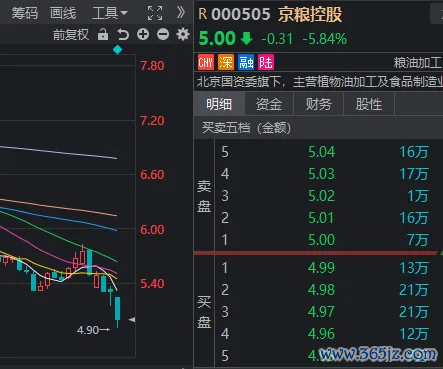Select the 筹码 toolbar item
The width and height of the screenshot is (443, 369).
coord(25,13)
